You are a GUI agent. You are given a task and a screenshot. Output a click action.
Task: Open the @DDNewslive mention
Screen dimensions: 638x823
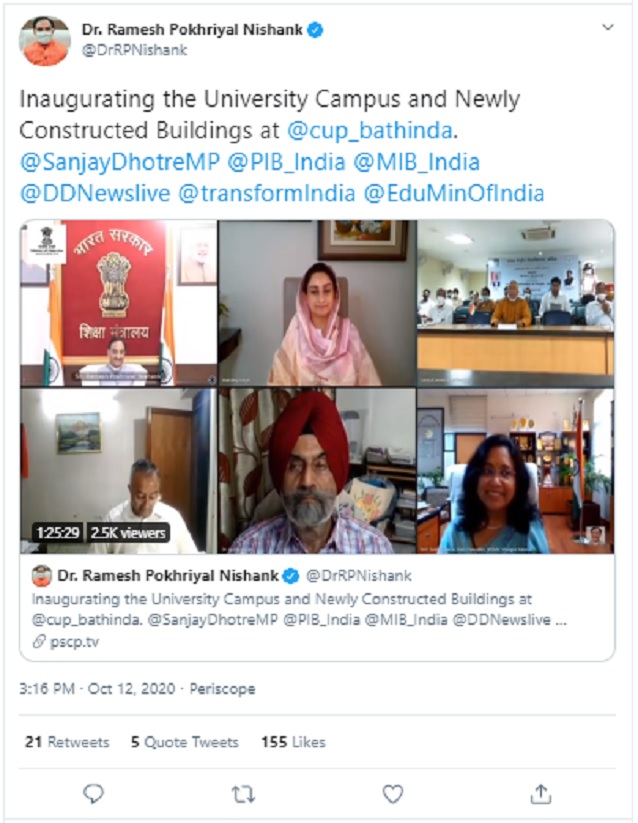(95, 193)
